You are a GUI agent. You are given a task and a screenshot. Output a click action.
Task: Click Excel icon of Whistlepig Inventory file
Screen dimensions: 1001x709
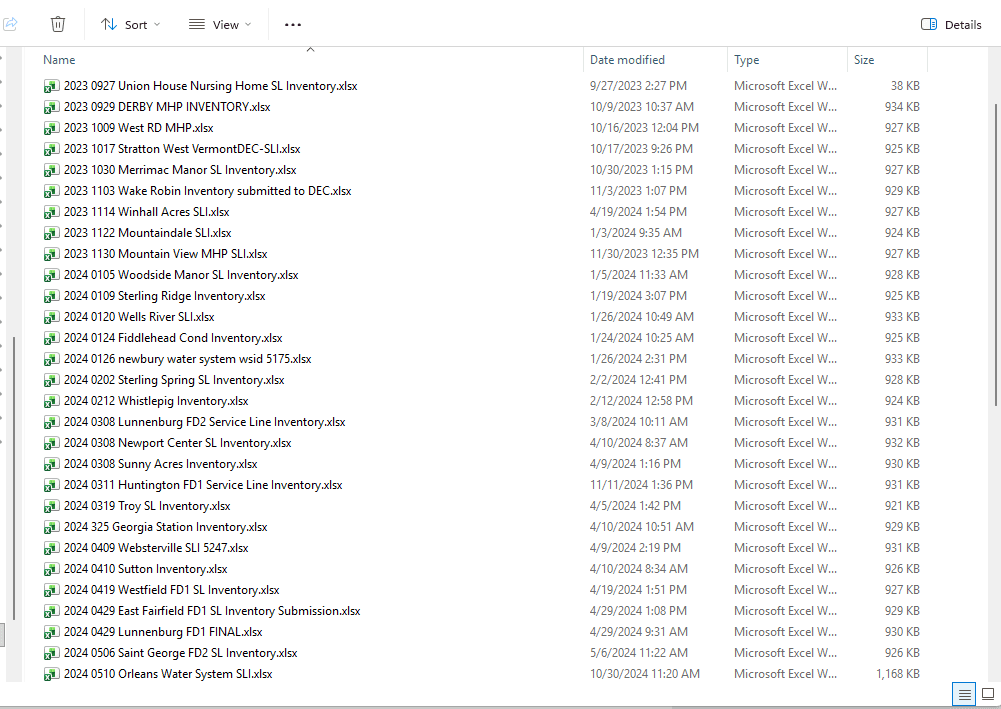tap(51, 402)
